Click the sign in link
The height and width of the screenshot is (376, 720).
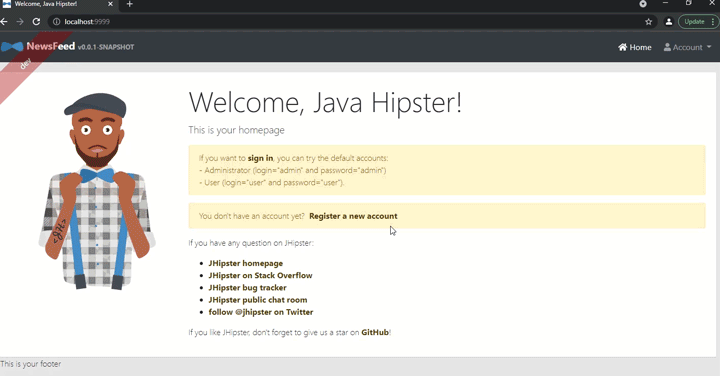260,158
